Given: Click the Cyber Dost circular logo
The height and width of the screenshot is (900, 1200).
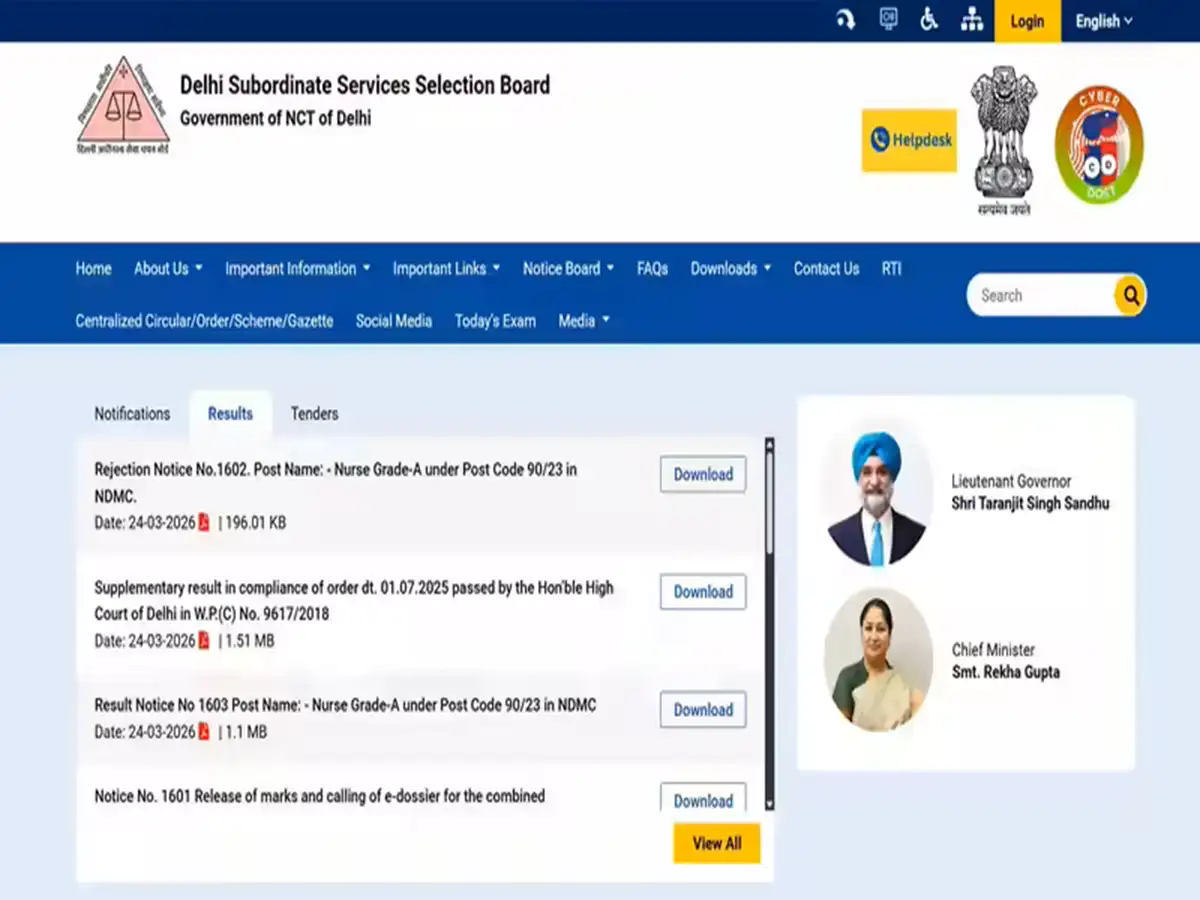Looking at the screenshot, I should point(1099,145).
